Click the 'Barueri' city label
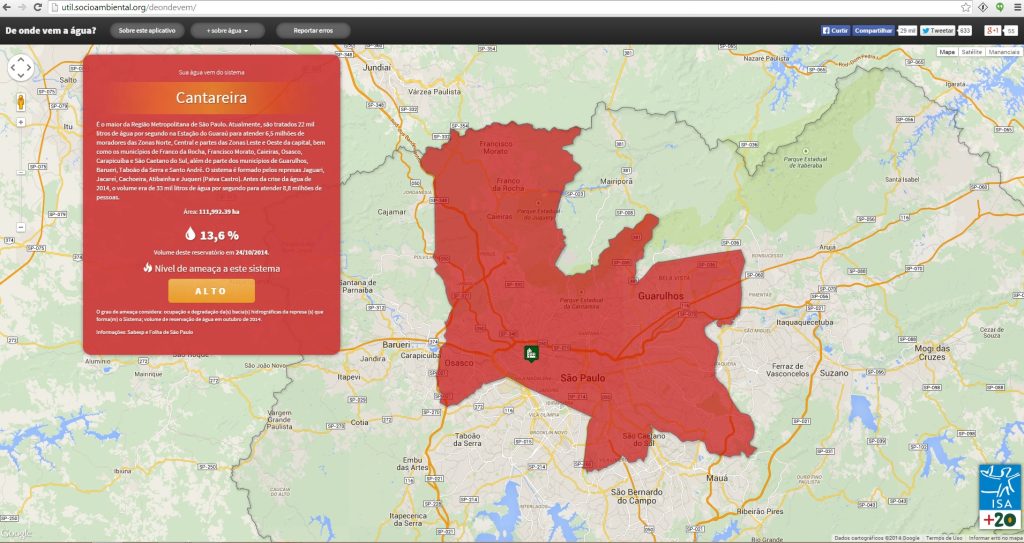 pyautogui.click(x=396, y=344)
